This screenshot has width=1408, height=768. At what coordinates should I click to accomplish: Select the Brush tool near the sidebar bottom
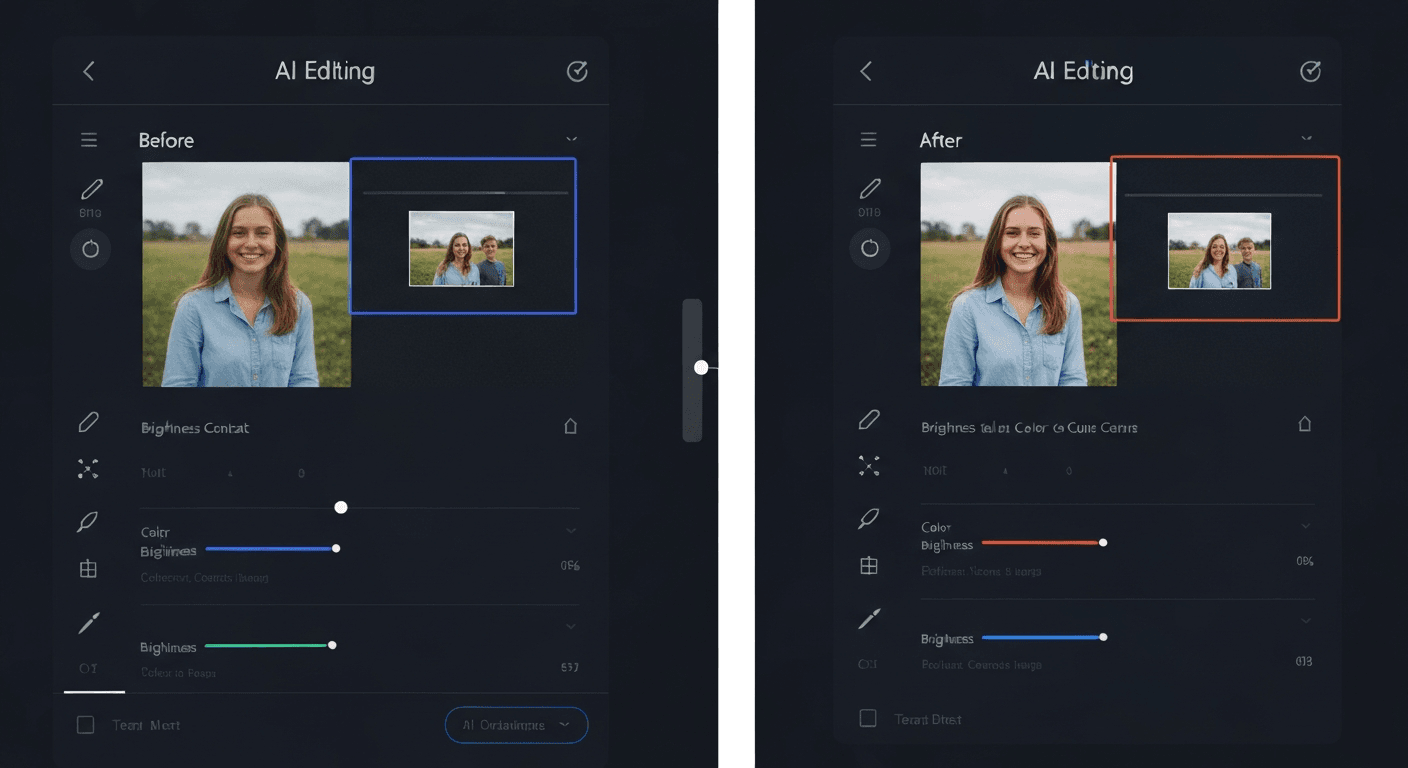tap(89, 621)
